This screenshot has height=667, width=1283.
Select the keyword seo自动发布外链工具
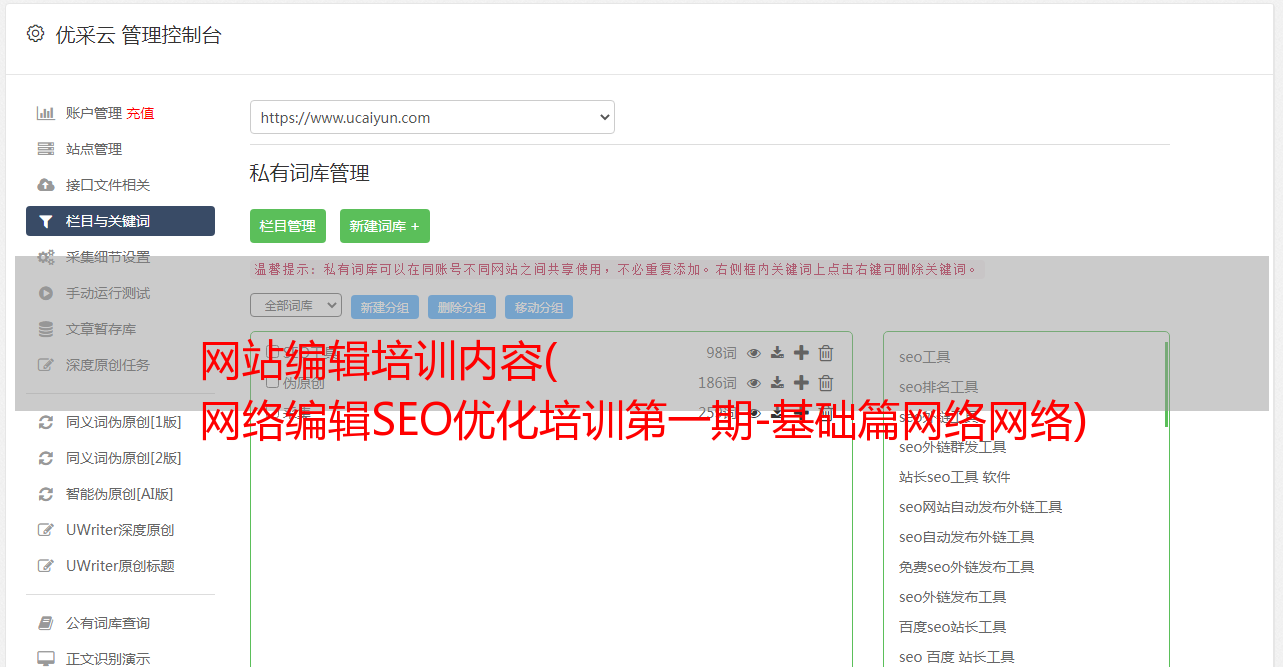967,537
